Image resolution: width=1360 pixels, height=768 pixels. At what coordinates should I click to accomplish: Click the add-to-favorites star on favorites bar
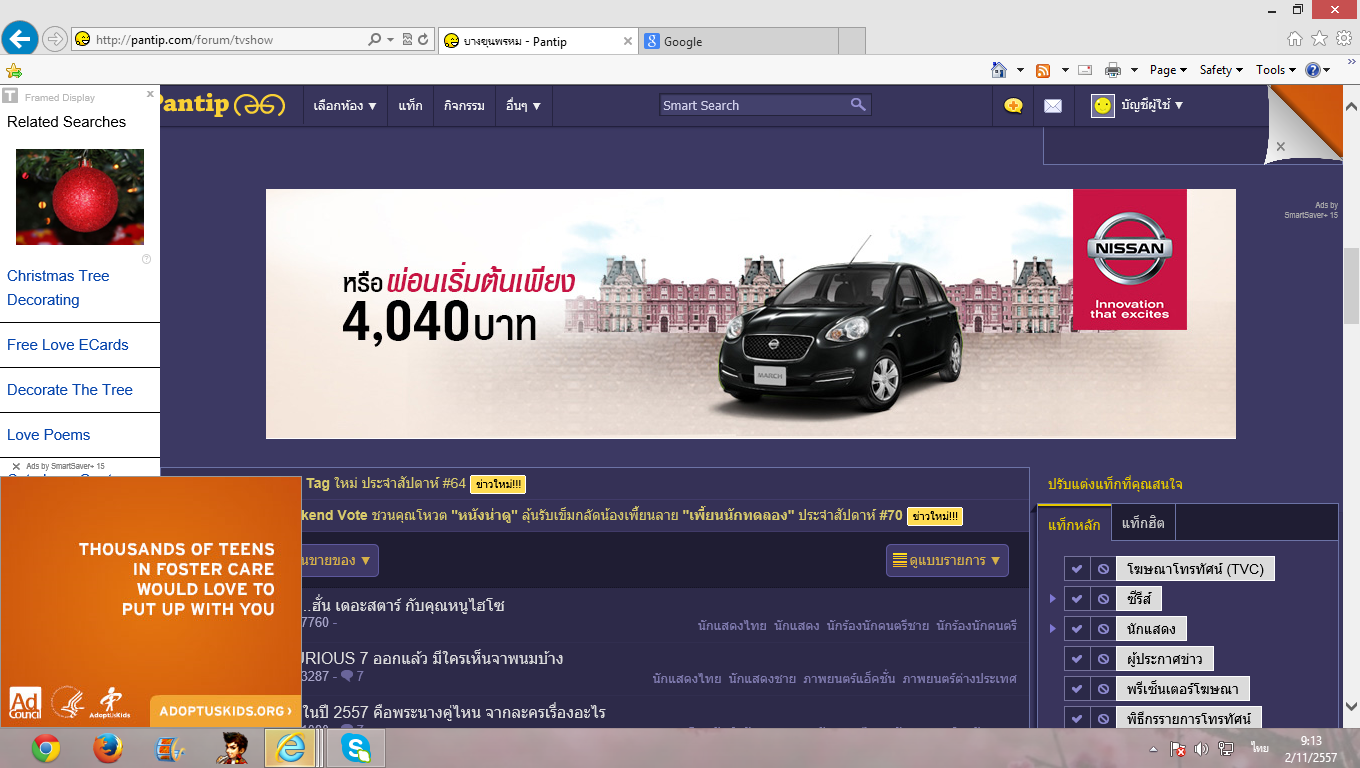tap(13, 71)
